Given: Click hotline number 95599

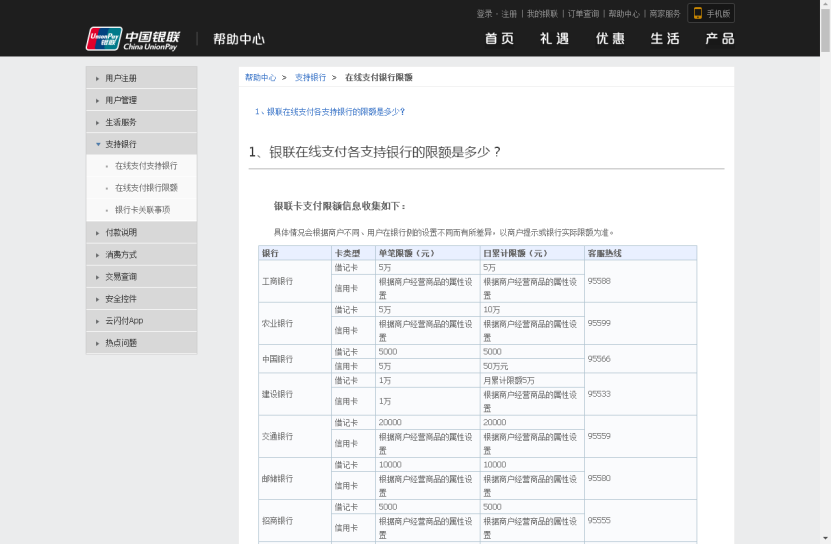Looking at the screenshot, I should click(x=599, y=323).
